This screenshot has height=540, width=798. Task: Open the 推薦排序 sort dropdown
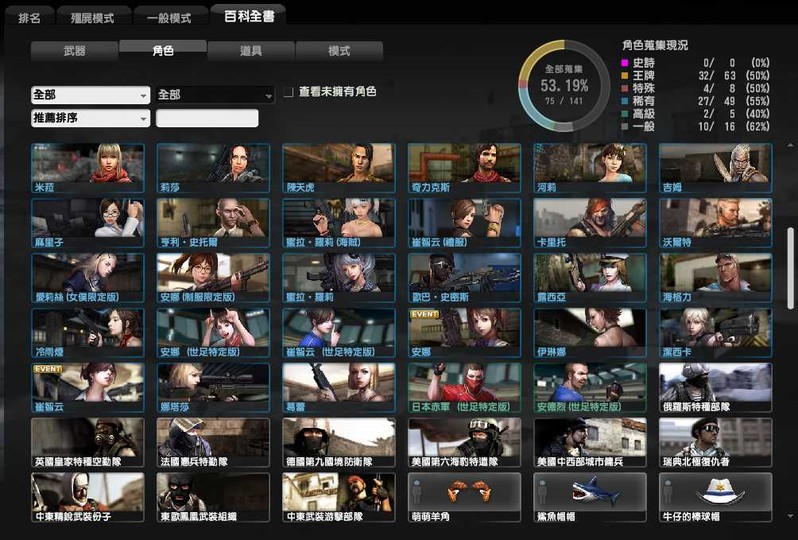(91, 119)
